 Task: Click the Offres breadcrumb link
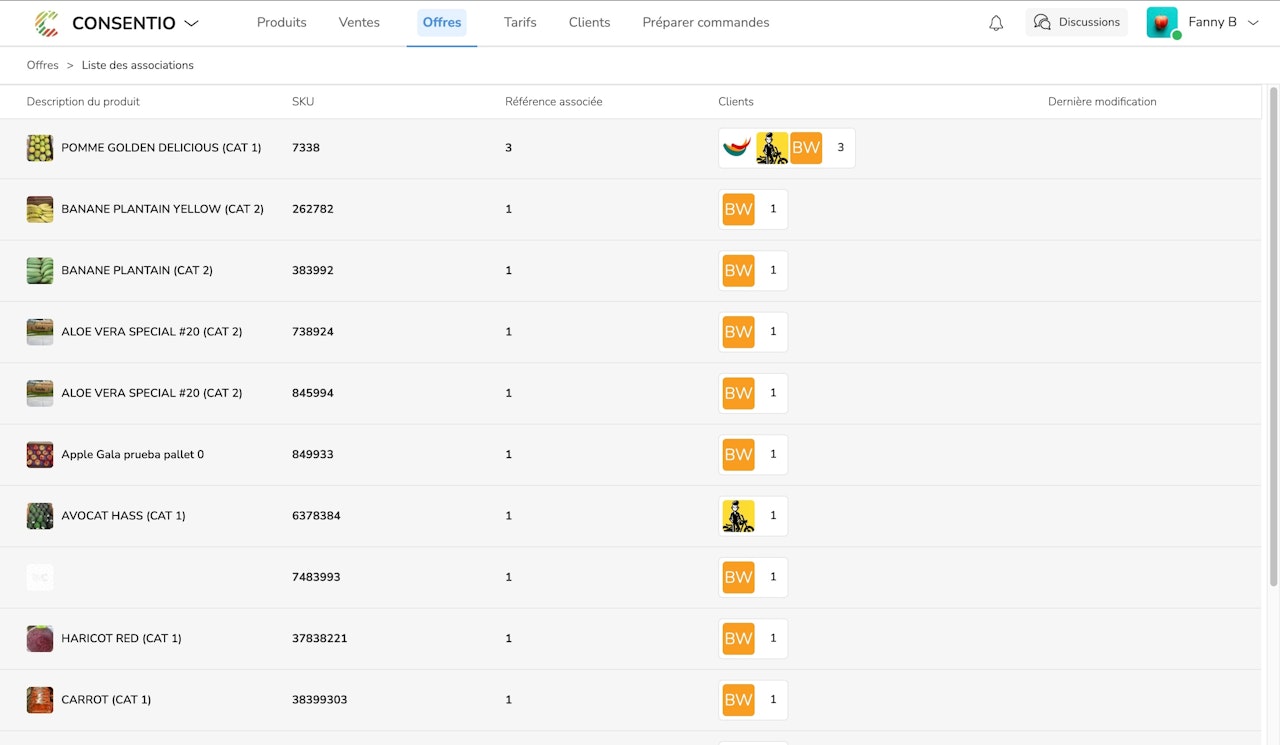(43, 65)
